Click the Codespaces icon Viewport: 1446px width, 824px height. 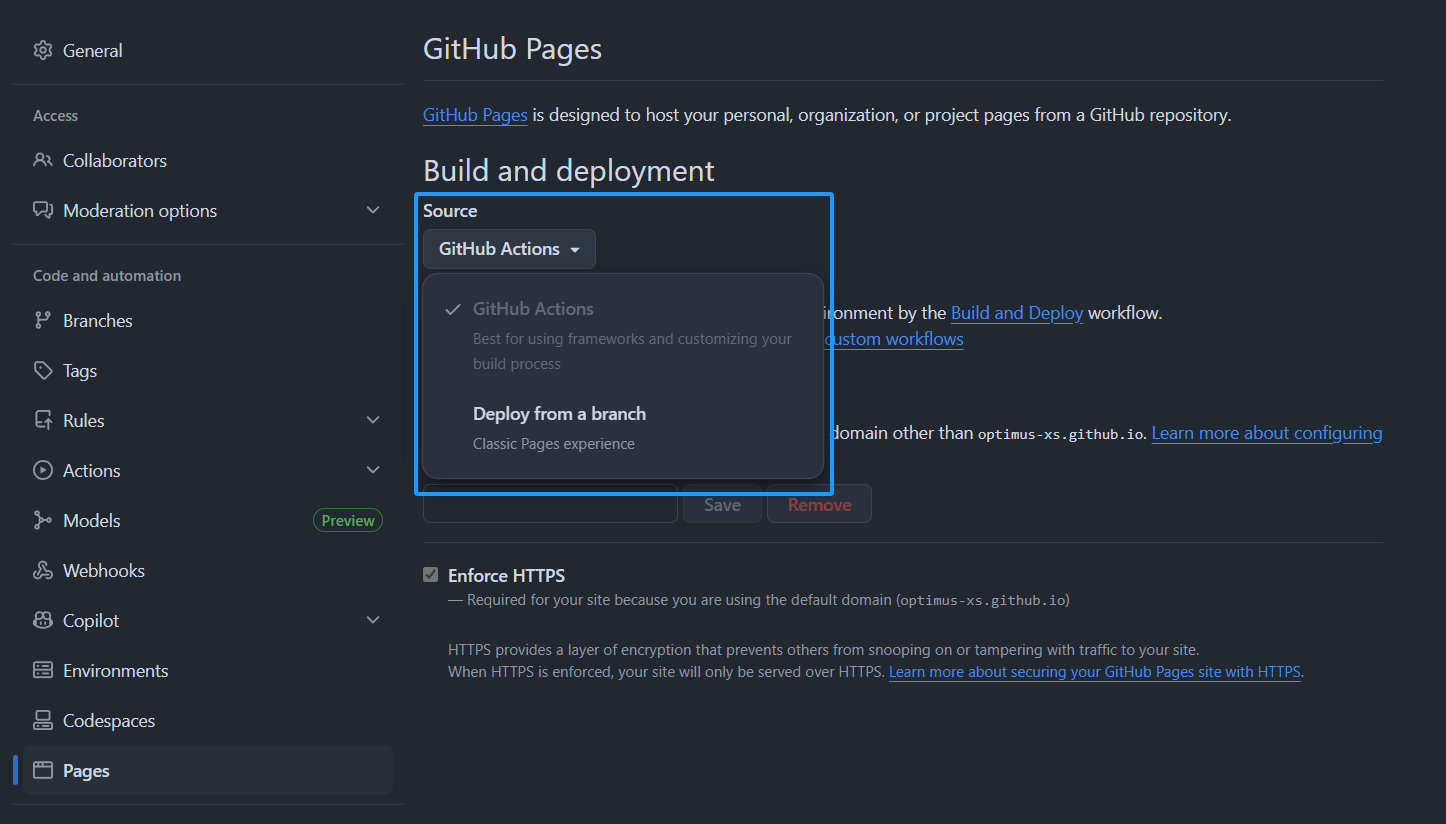point(42,720)
